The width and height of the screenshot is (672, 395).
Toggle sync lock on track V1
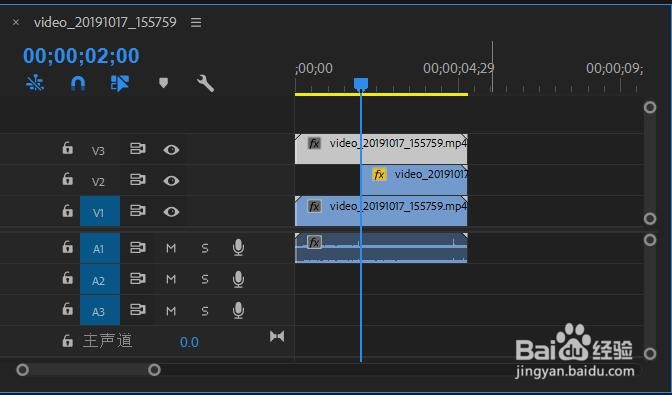point(138,211)
